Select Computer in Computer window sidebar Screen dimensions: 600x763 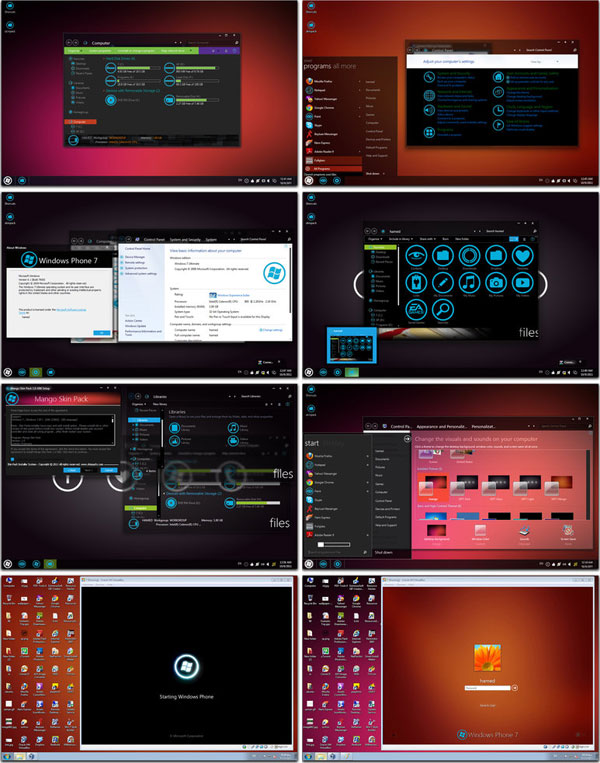pyautogui.click(x=80, y=122)
